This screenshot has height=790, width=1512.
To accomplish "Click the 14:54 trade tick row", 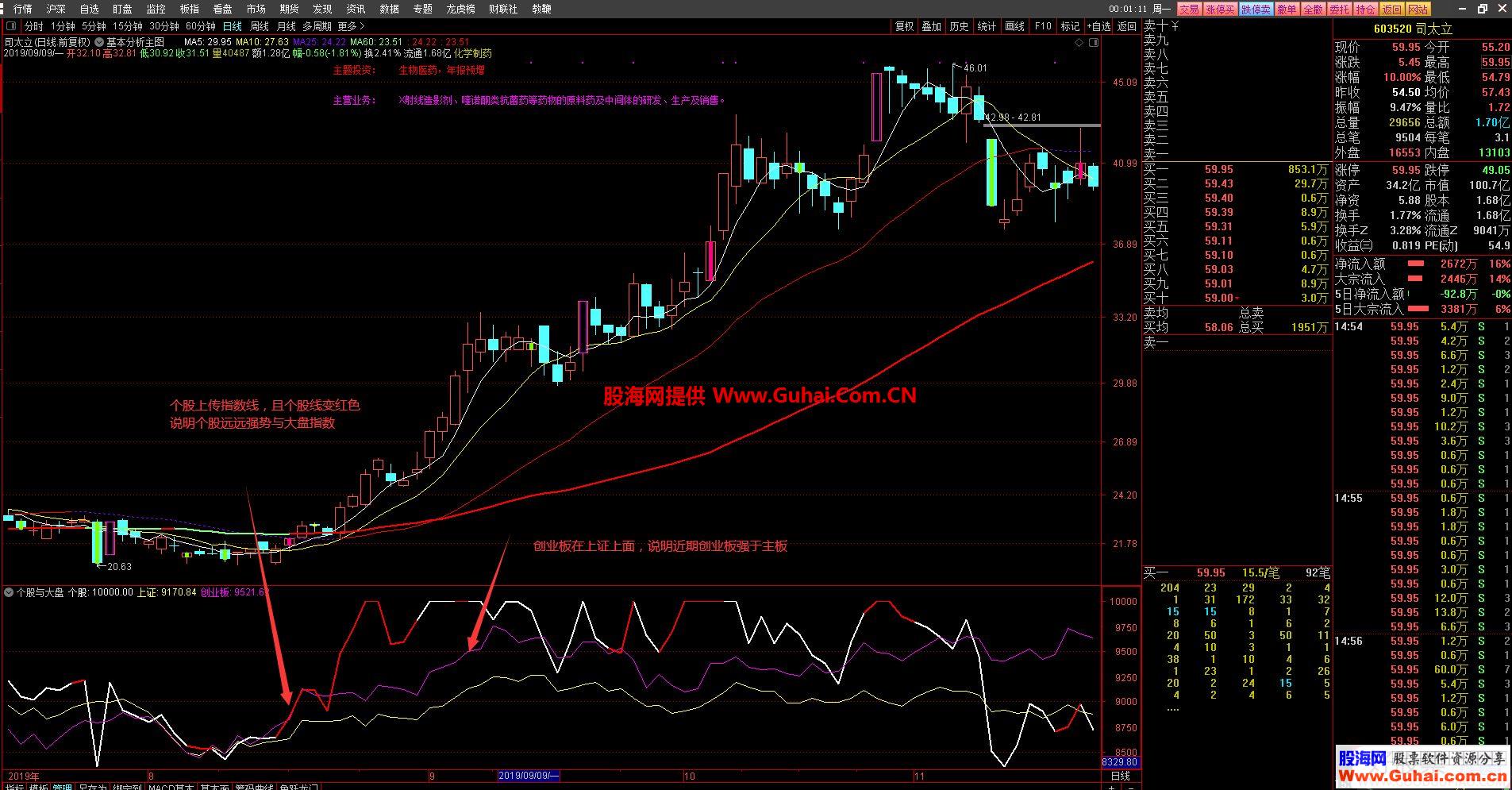I will click(x=1422, y=326).
